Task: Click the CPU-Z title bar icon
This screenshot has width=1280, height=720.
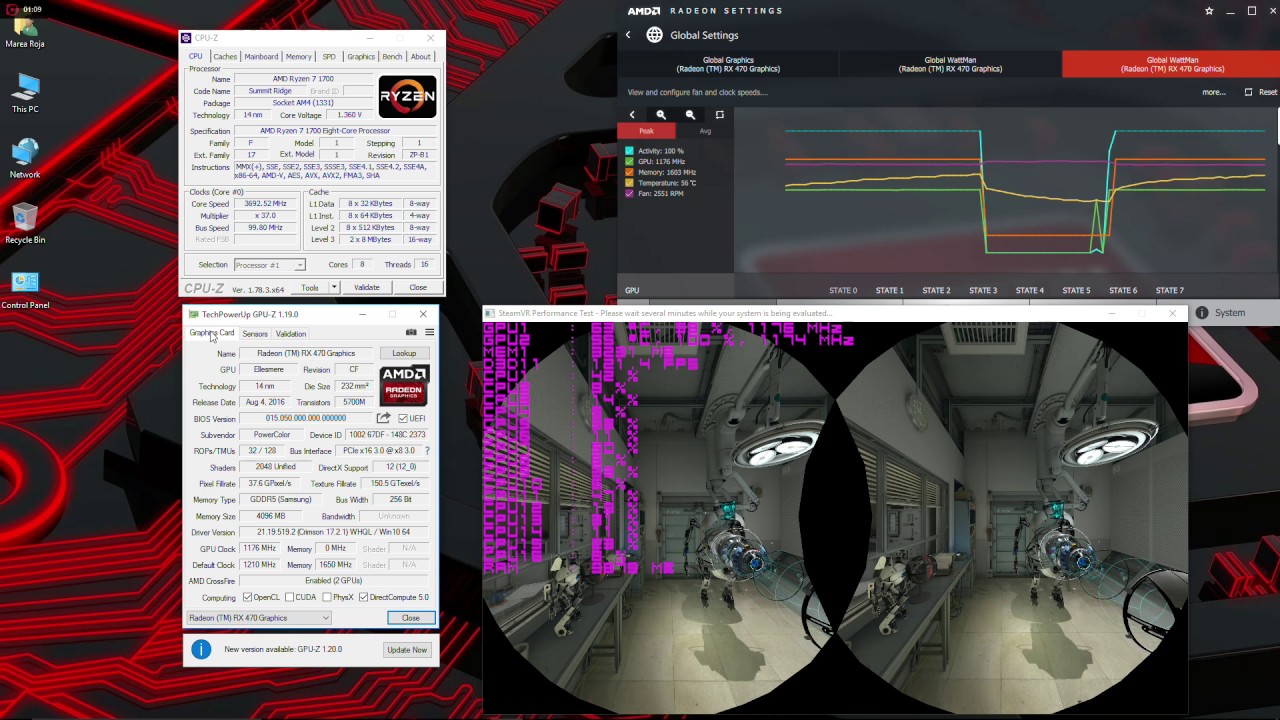Action: 187,38
